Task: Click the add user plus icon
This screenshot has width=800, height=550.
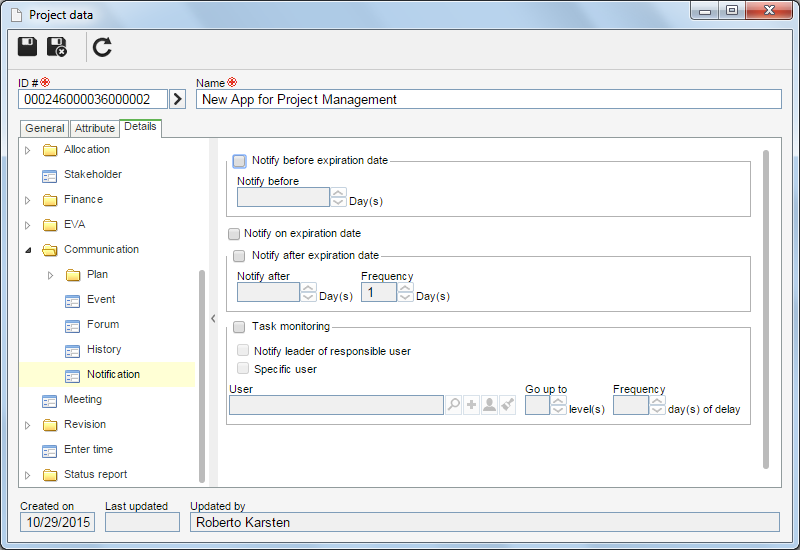Action: (x=471, y=405)
